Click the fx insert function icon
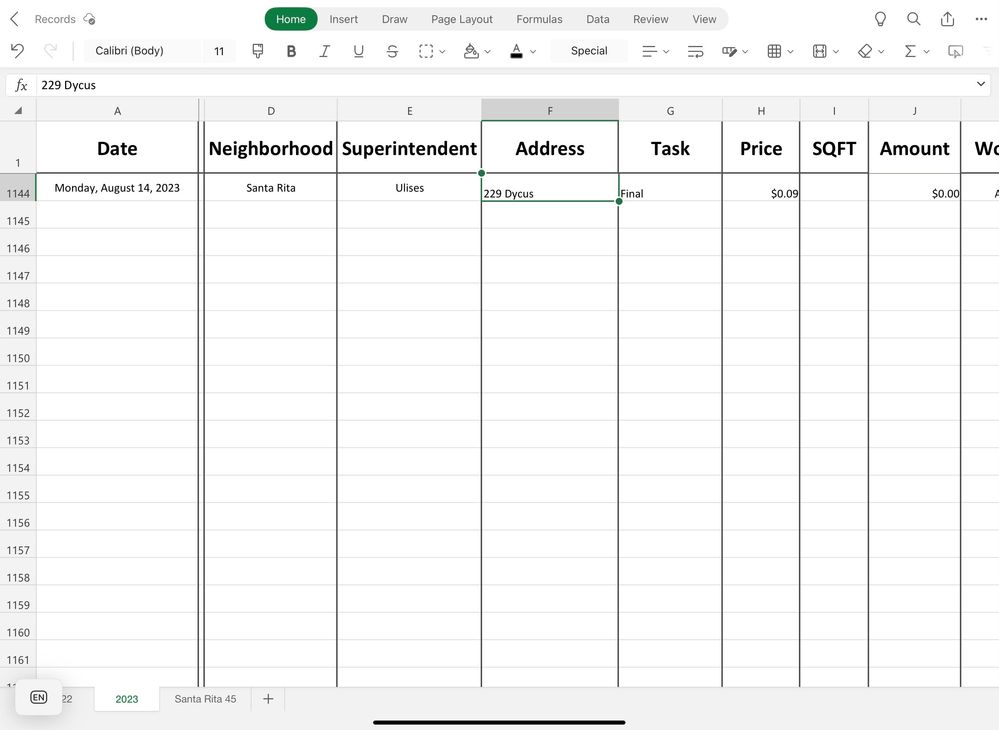Screen dimensions: 999x730 pyautogui.click(x=21, y=85)
